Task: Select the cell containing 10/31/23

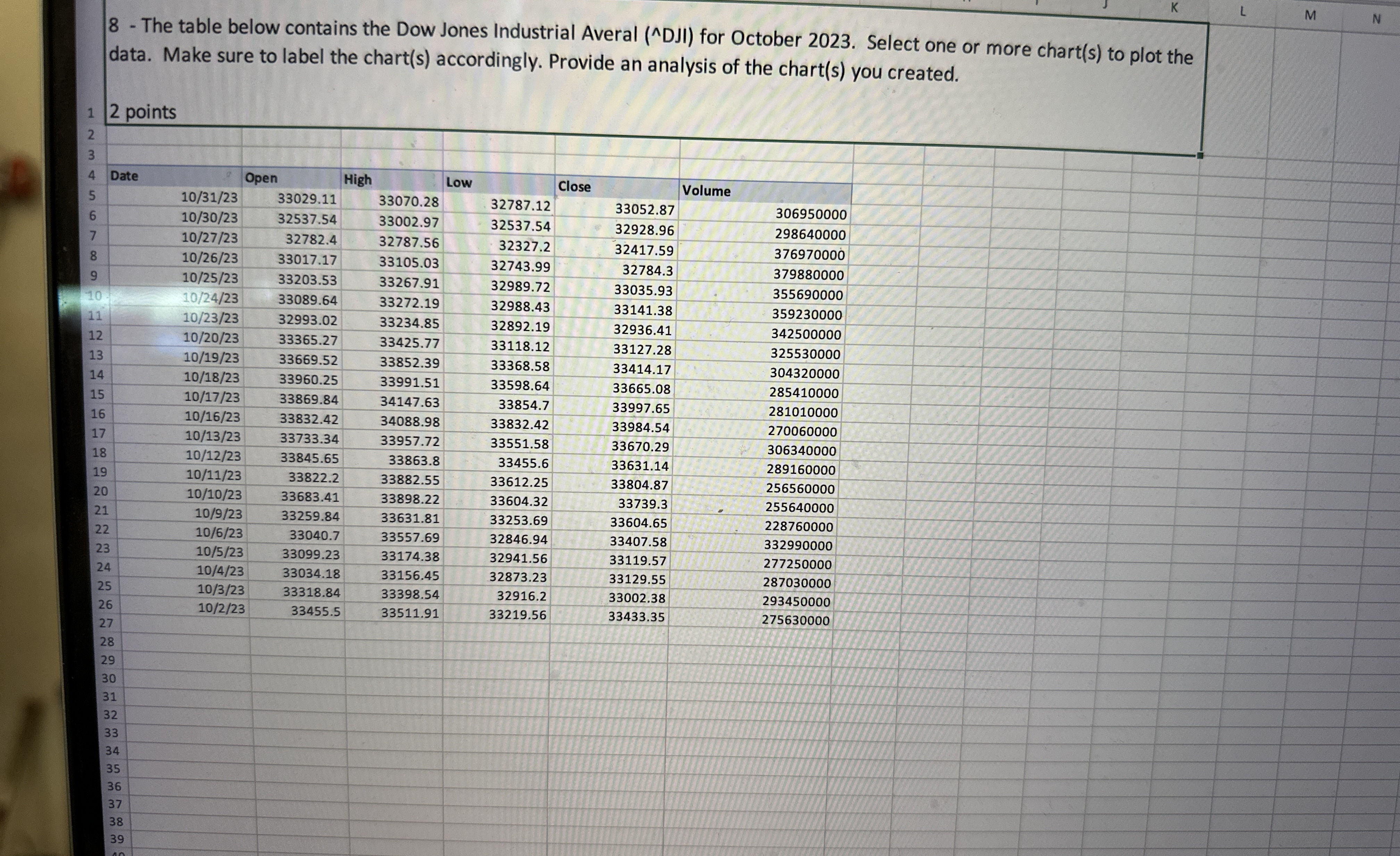Action: click(x=210, y=198)
